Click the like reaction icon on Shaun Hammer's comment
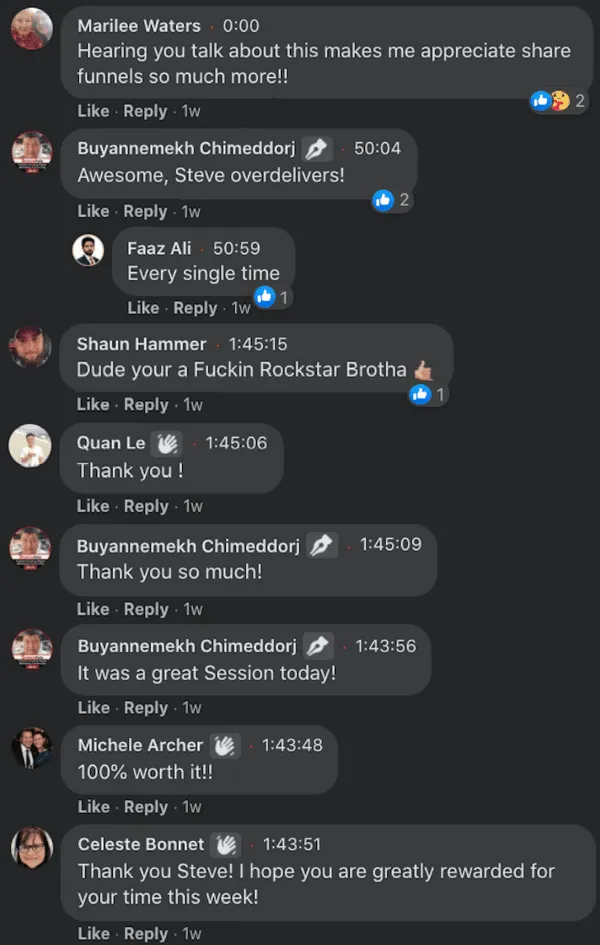The image size is (600, 945). coord(420,395)
